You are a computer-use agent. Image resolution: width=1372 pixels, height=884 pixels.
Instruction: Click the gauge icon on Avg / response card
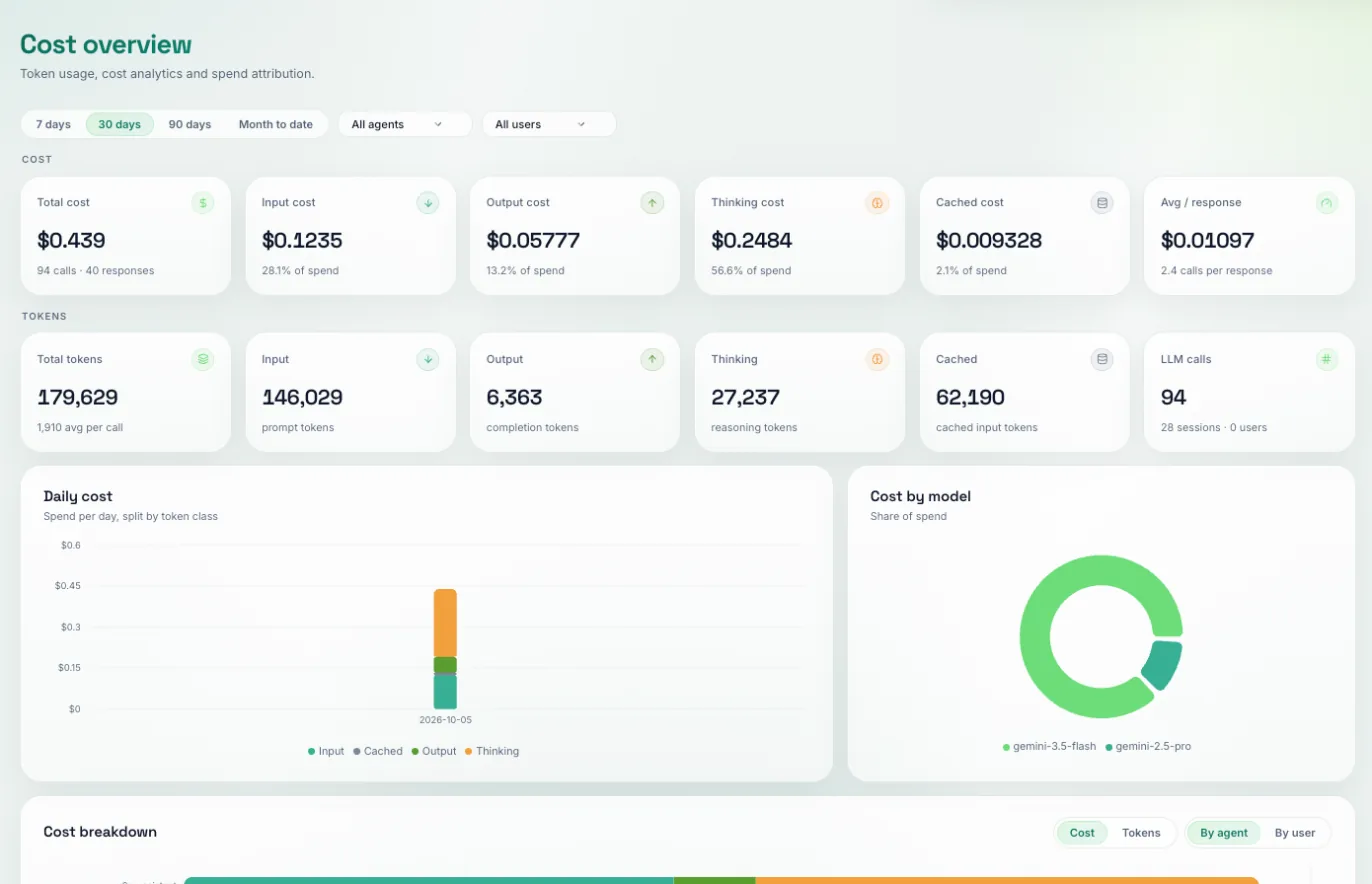pyautogui.click(x=1326, y=203)
